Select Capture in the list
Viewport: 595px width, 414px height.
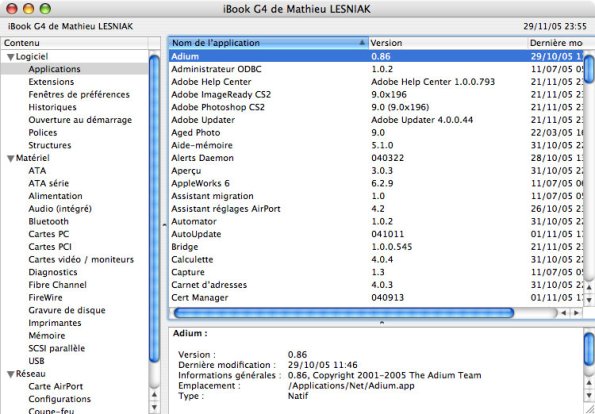[x=376, y=272]
